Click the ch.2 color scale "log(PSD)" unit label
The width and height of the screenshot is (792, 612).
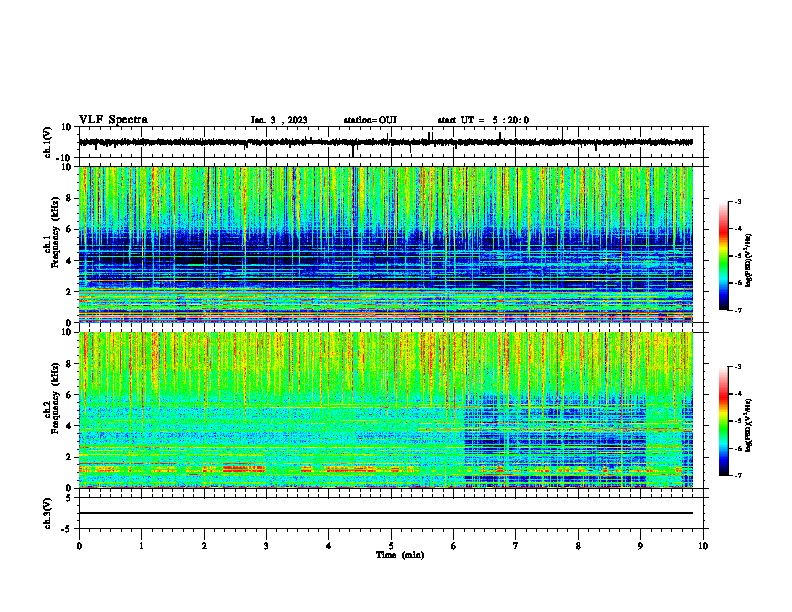click(x=749, y=425)
